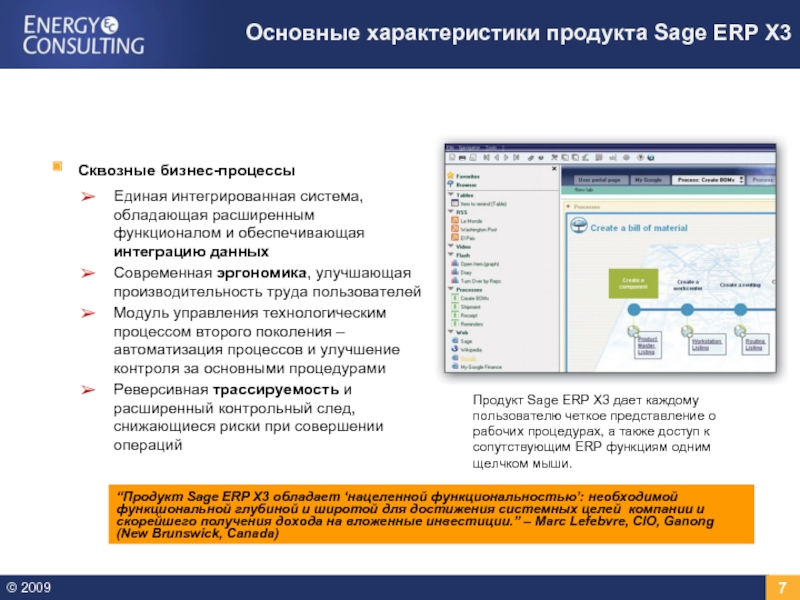Screen dimensions: 800x600
Task: Click heading "Сквозные бизнес-процессы"
Action: [x=186, y=170]
